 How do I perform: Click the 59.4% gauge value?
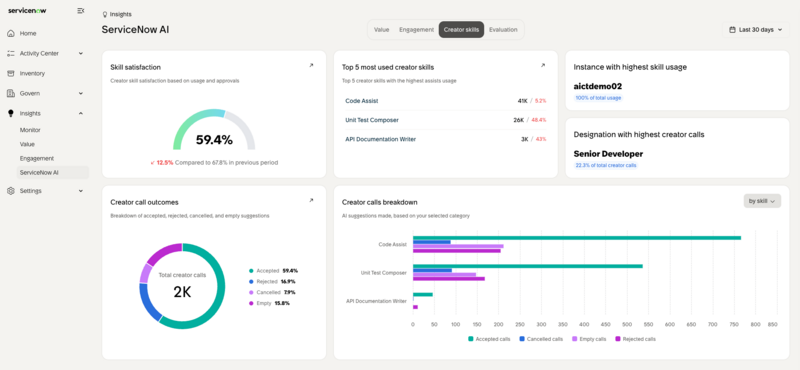214,140
